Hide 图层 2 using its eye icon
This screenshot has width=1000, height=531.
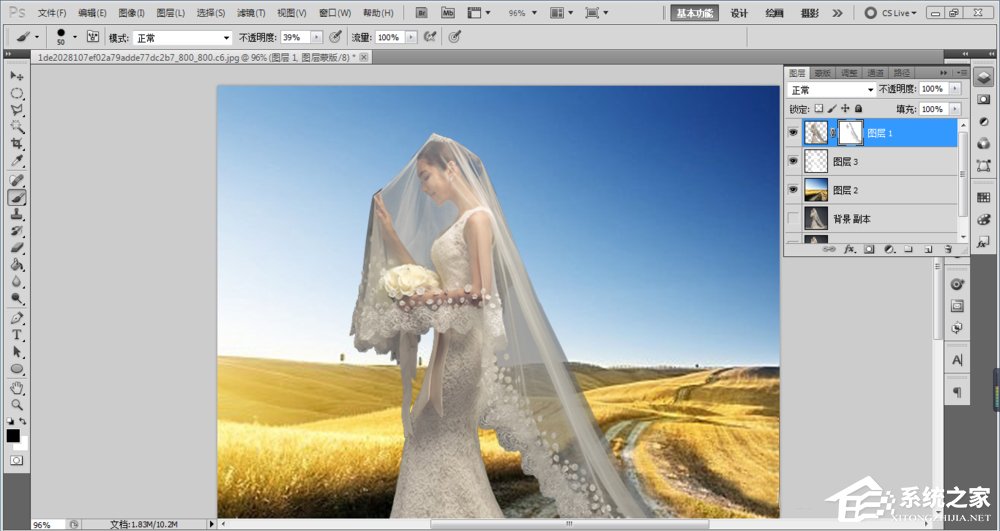click(794, 190)
